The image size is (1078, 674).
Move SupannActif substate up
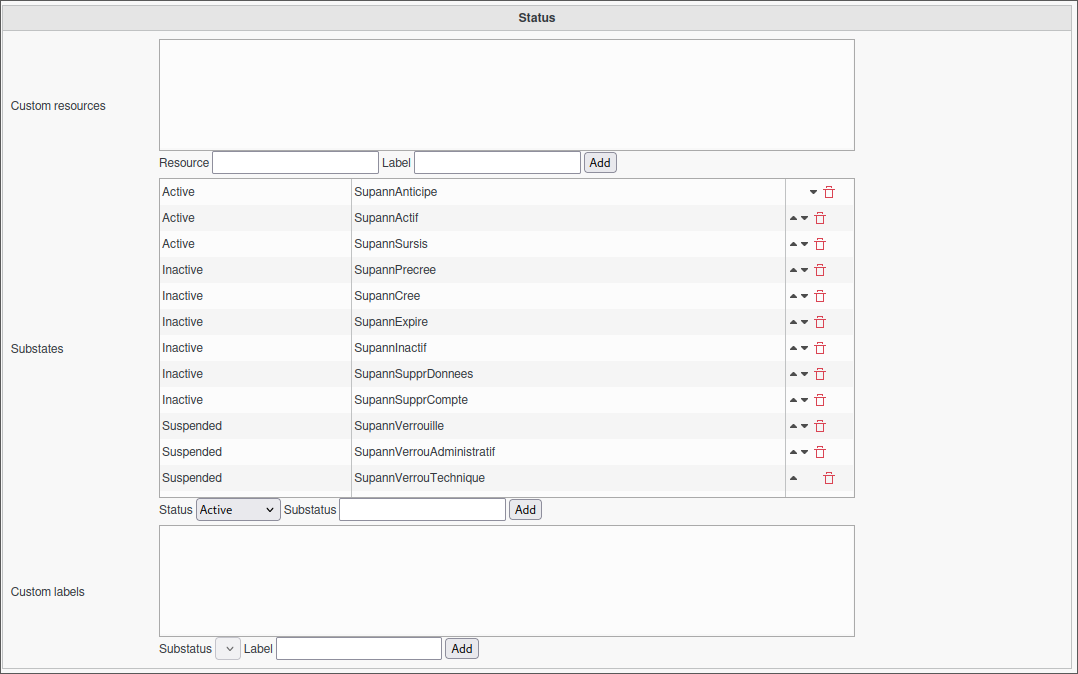point(793,218)
